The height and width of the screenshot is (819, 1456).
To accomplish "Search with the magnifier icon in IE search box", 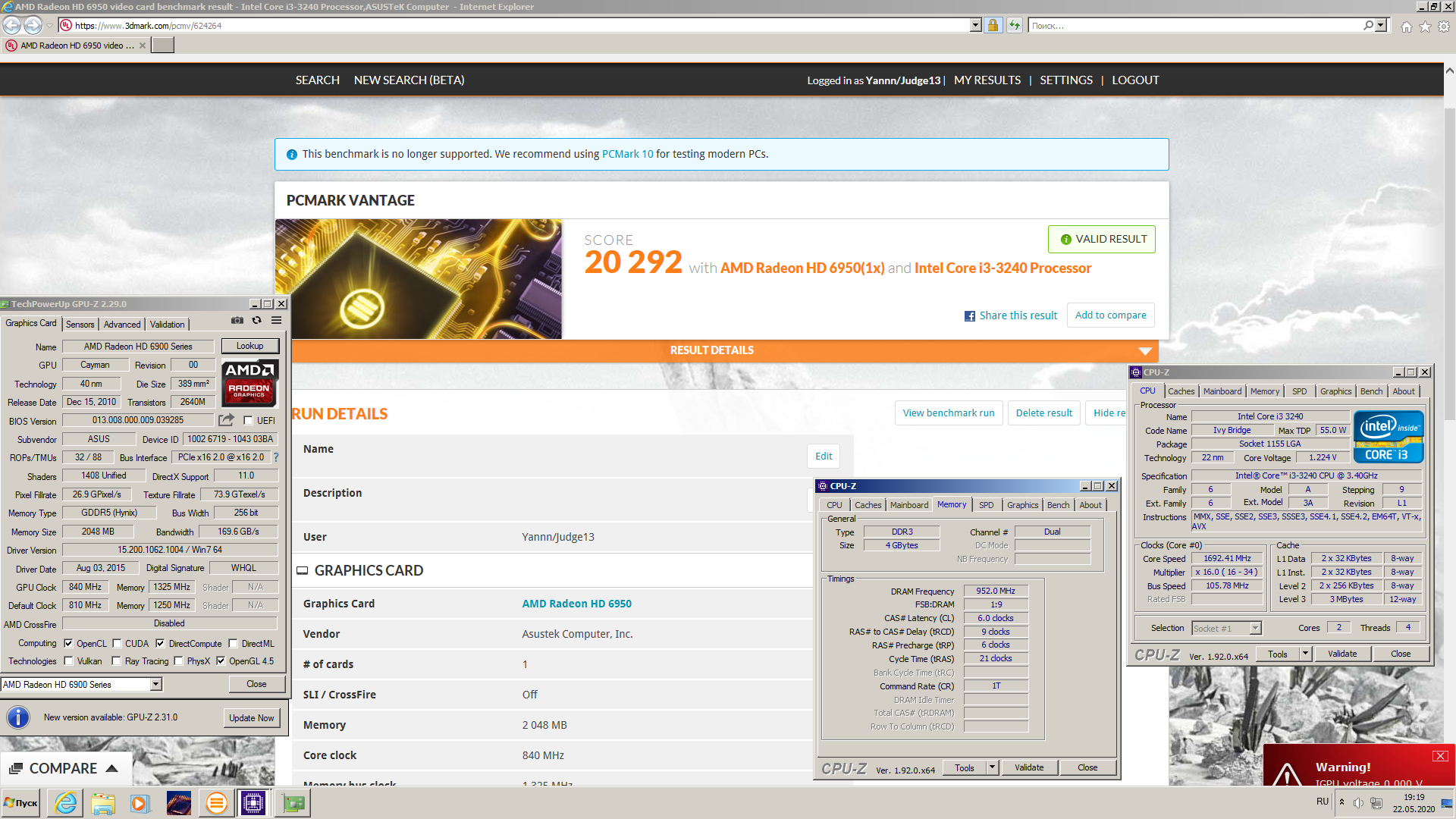I will point(1368,25).
